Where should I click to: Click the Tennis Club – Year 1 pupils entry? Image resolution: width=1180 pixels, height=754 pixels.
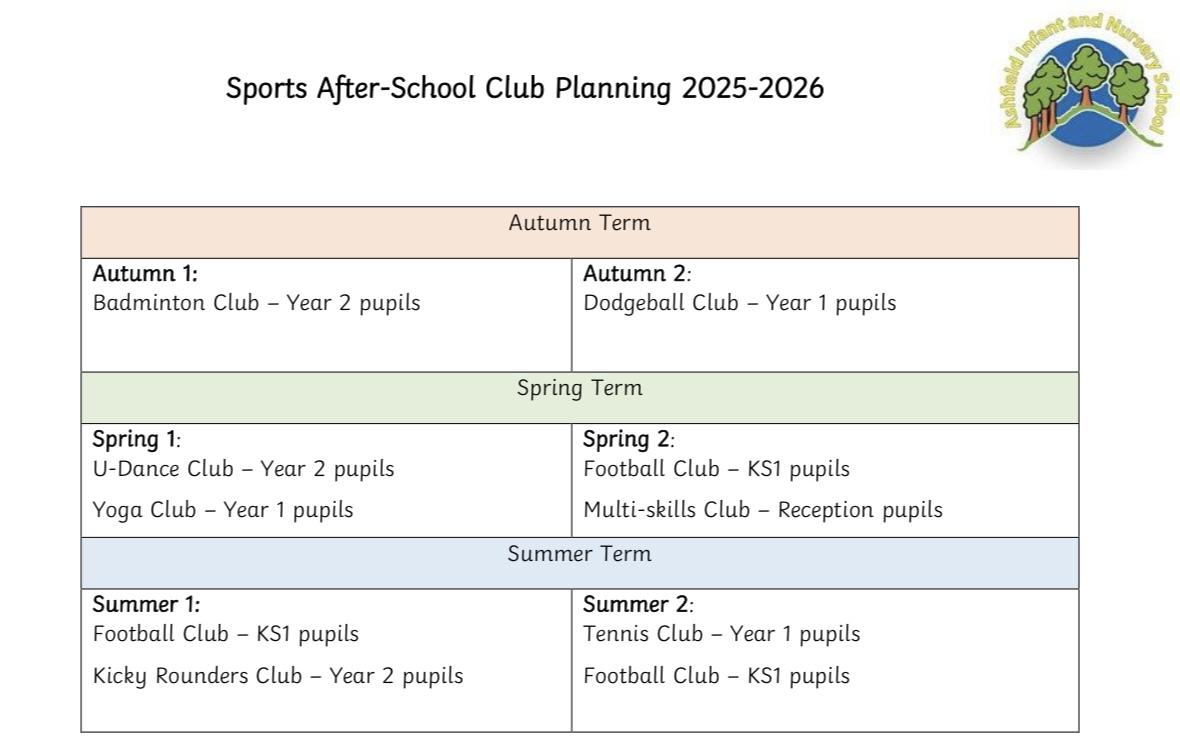722,634
